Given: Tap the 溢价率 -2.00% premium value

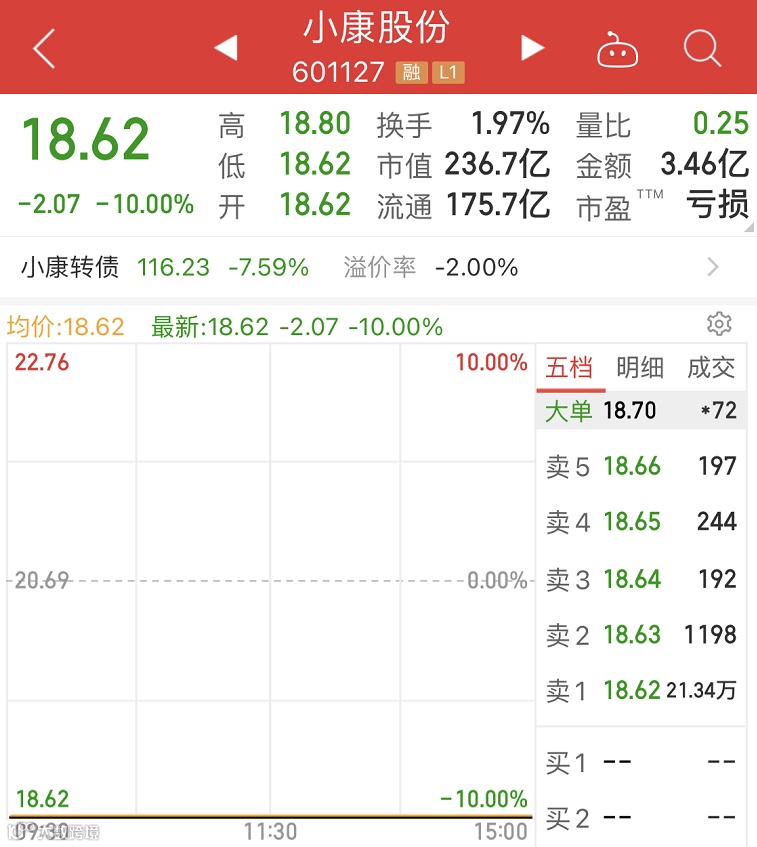Looking at the screenshot, I should pos(477,267).
